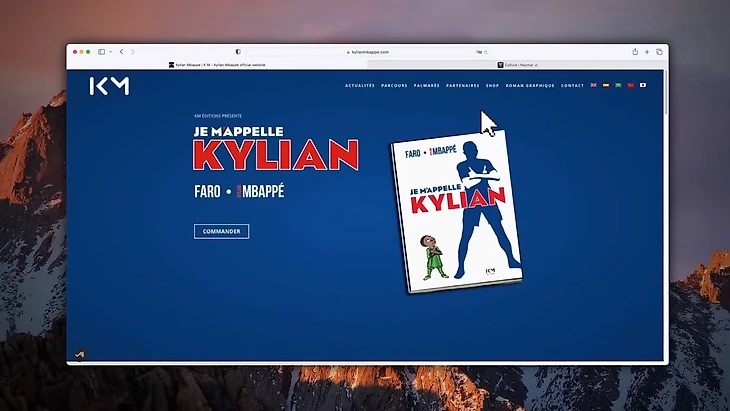This screenshot has width=730, height=411.
Task: Go to the Shop page
Action: [492, 86]
